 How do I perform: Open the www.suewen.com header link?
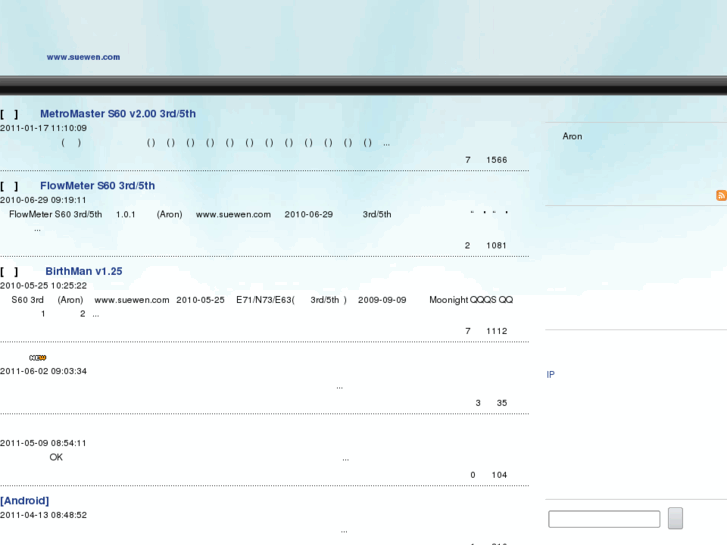(x=83, y=57)
